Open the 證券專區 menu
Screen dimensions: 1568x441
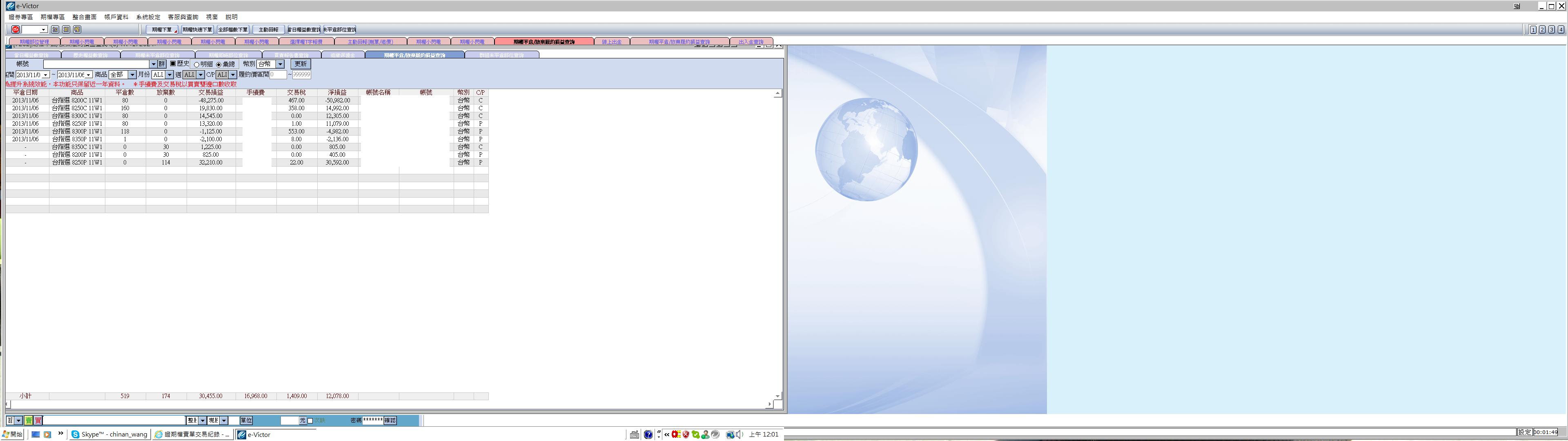(x=21, y=17)
